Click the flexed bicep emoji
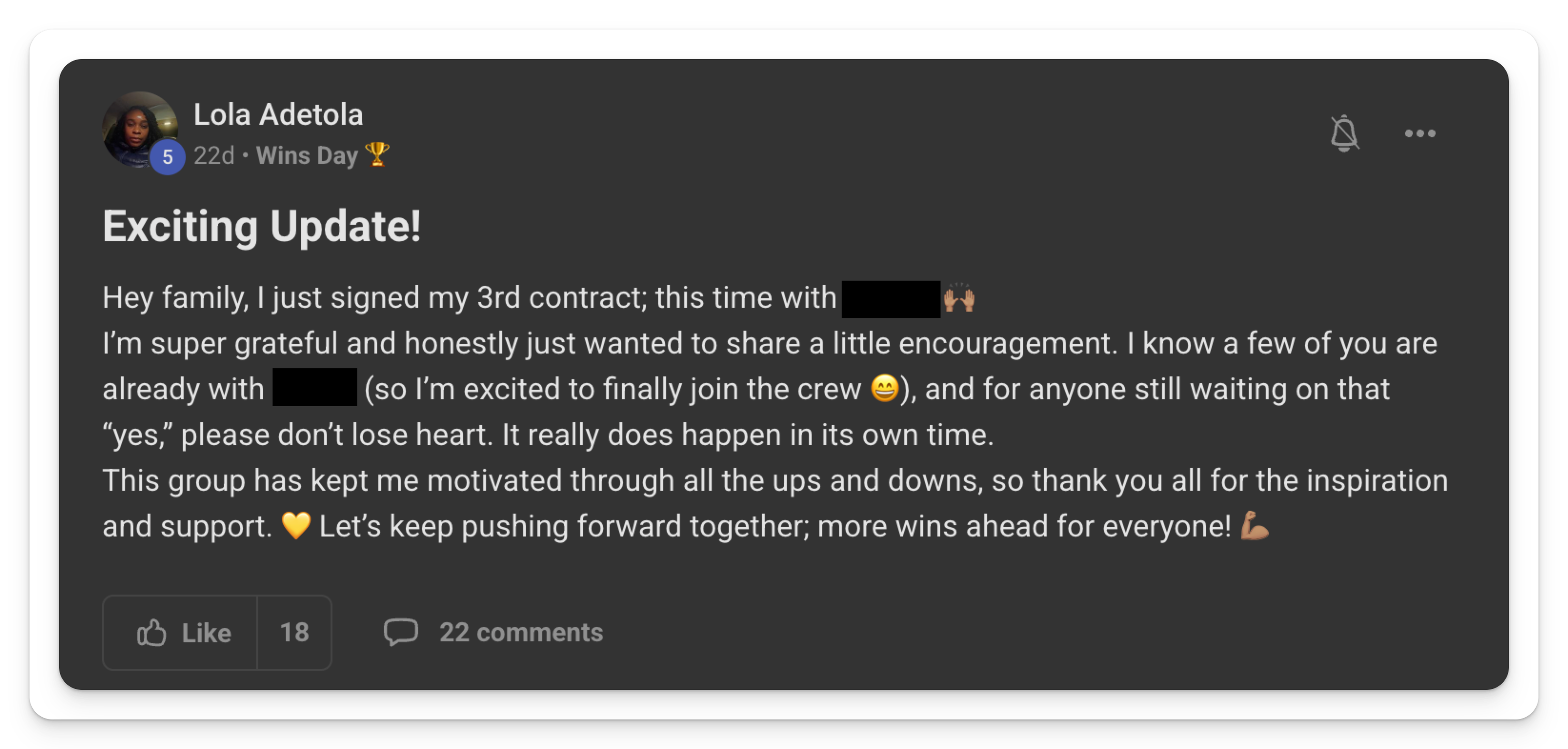 pyautogui.click(x=1255, y=526)
